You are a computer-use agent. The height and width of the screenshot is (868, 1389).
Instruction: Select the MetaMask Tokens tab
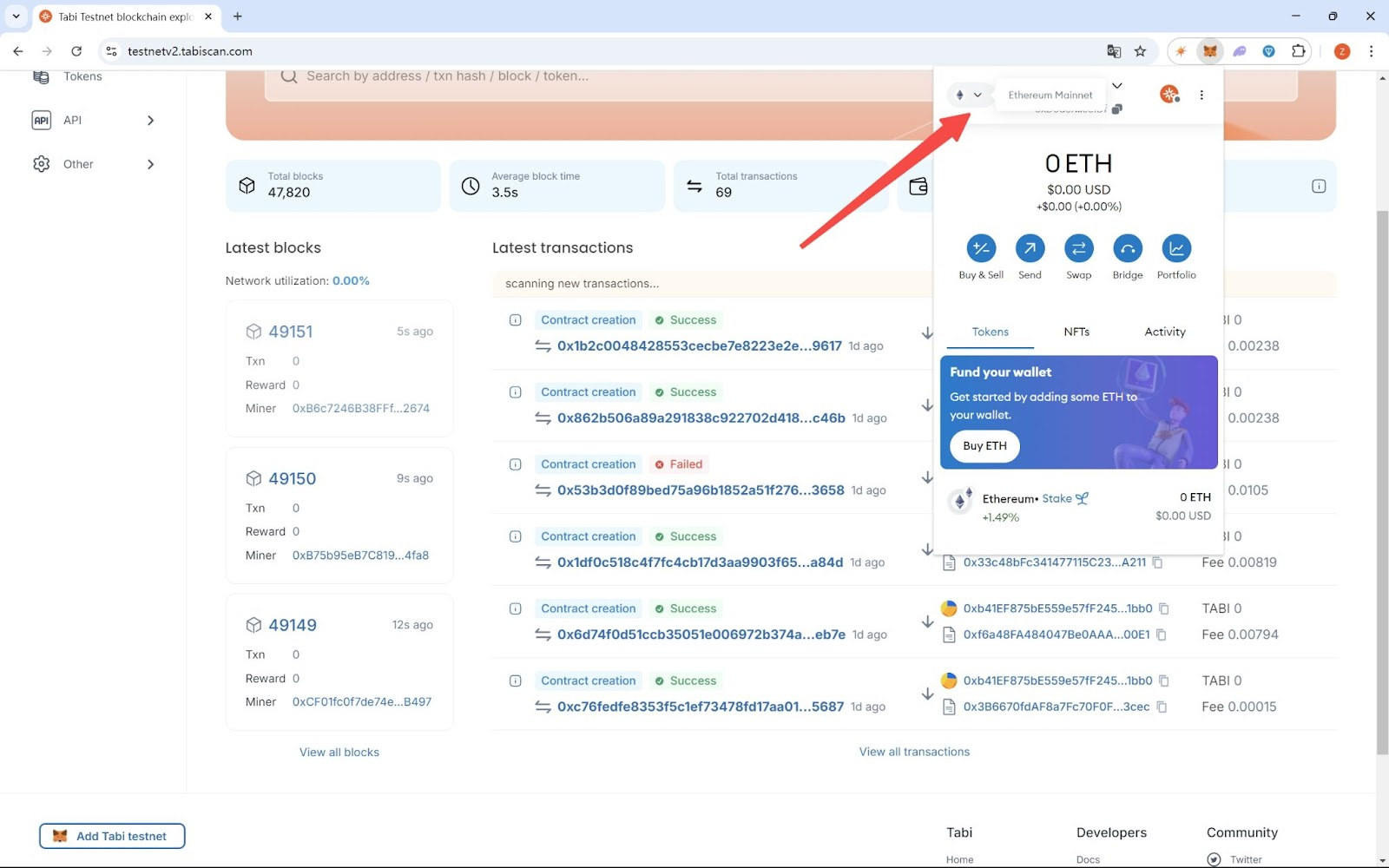pos(991,332)
